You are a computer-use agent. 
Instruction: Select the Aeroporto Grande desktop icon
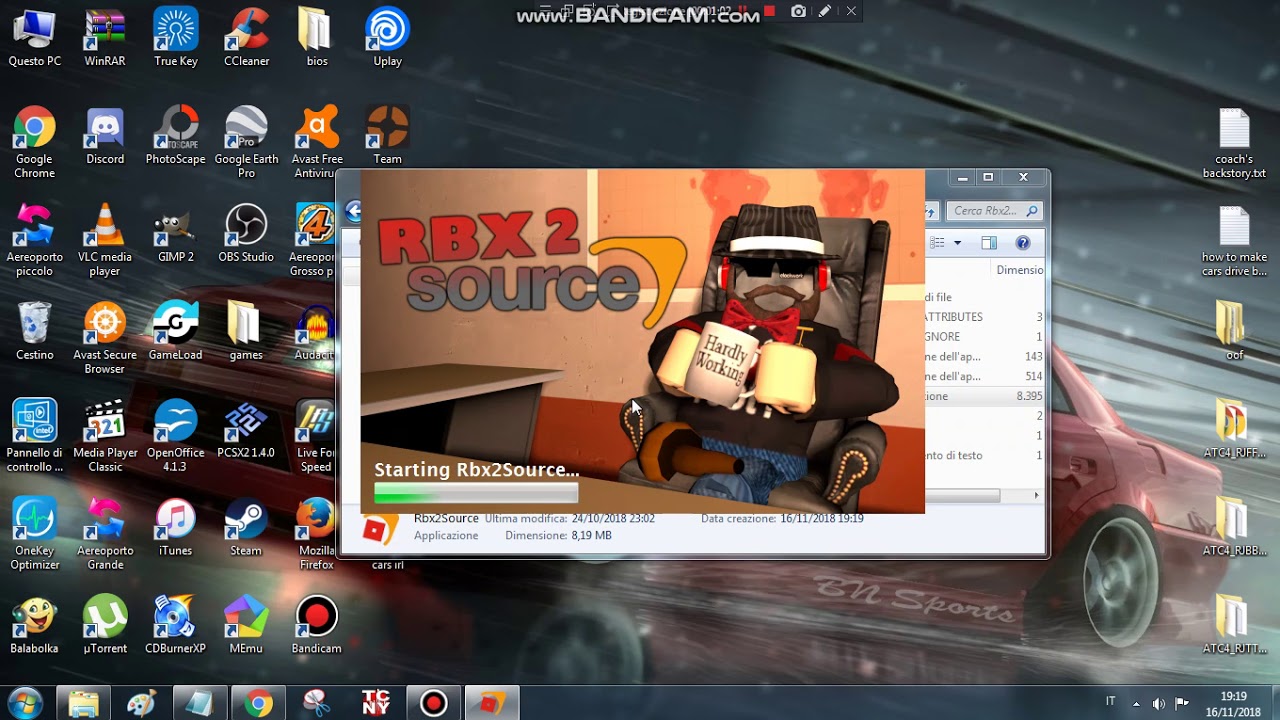tap(105, 534)
